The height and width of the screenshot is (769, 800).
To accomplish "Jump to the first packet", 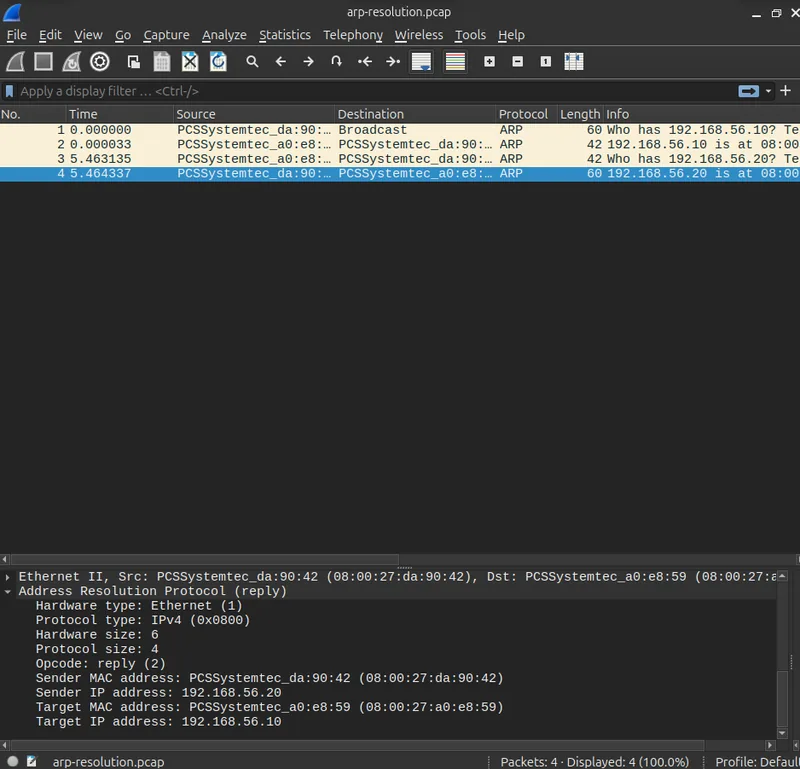I will pos(364,62).
